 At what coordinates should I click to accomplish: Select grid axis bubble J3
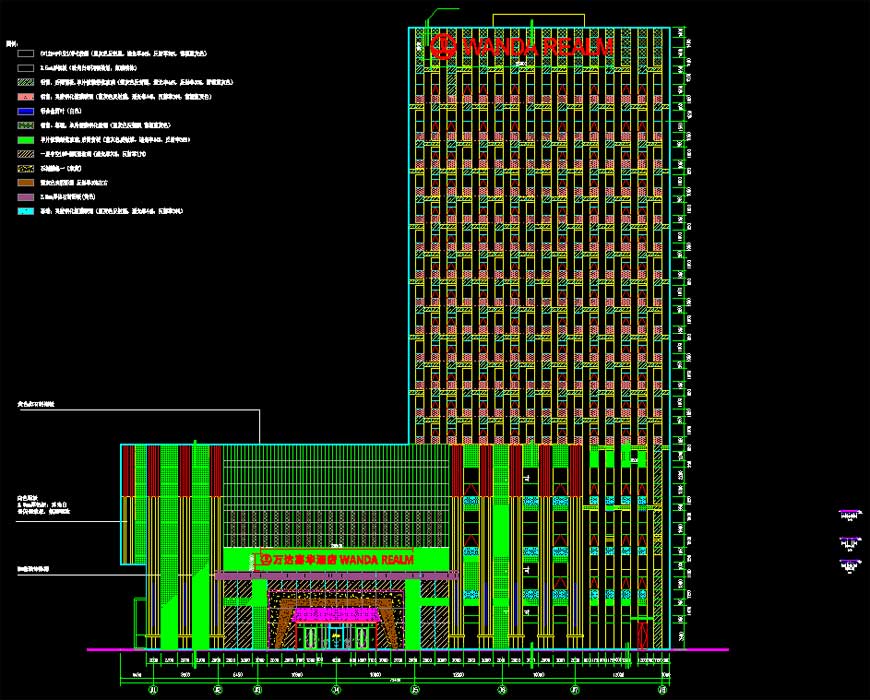[x=257, y=690]
